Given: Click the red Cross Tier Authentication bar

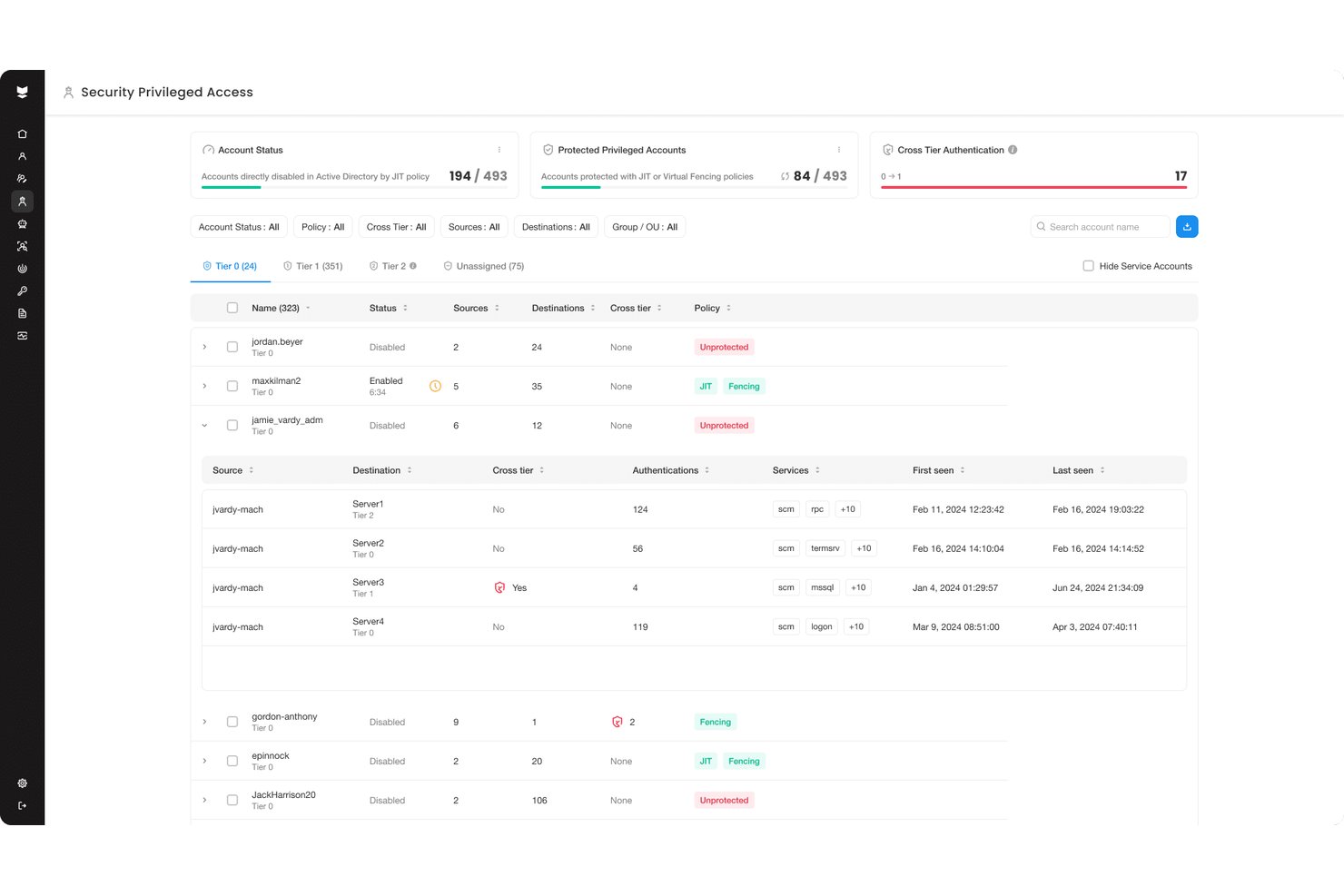Looking at the screenshot, I should (1033, 187).
